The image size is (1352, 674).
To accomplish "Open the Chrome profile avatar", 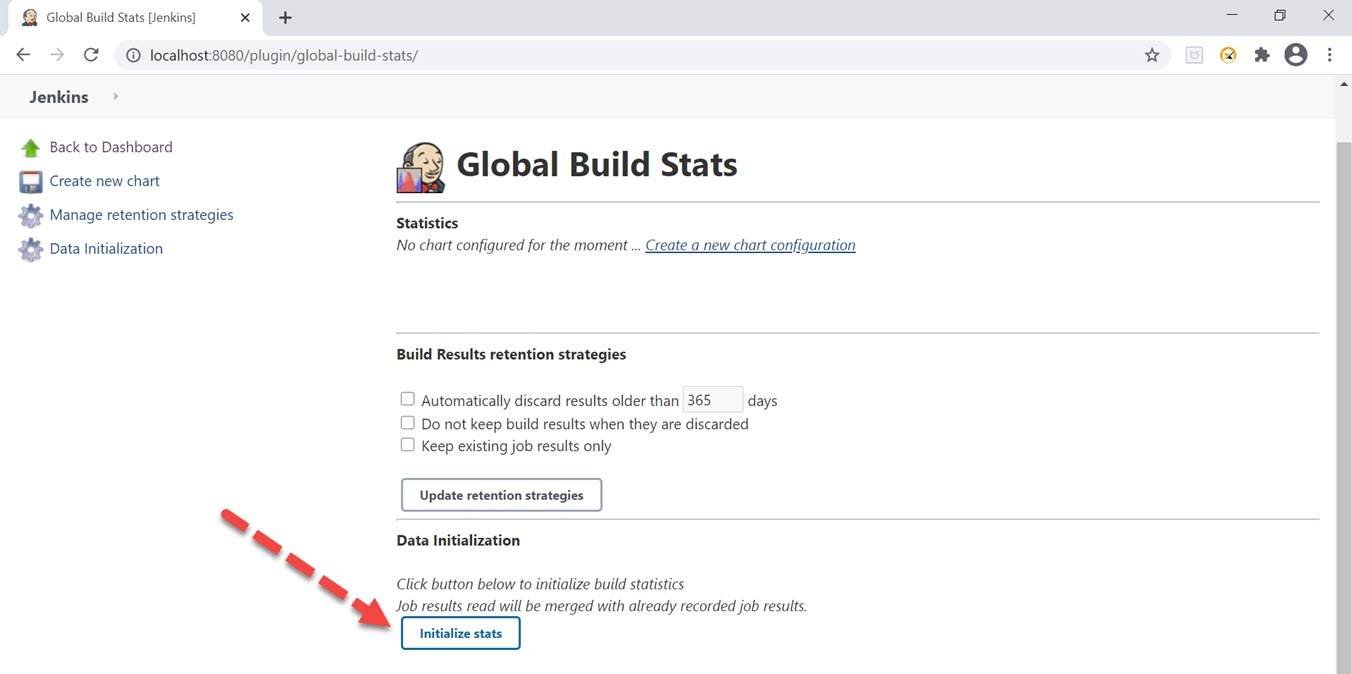I will [1295, 55].
